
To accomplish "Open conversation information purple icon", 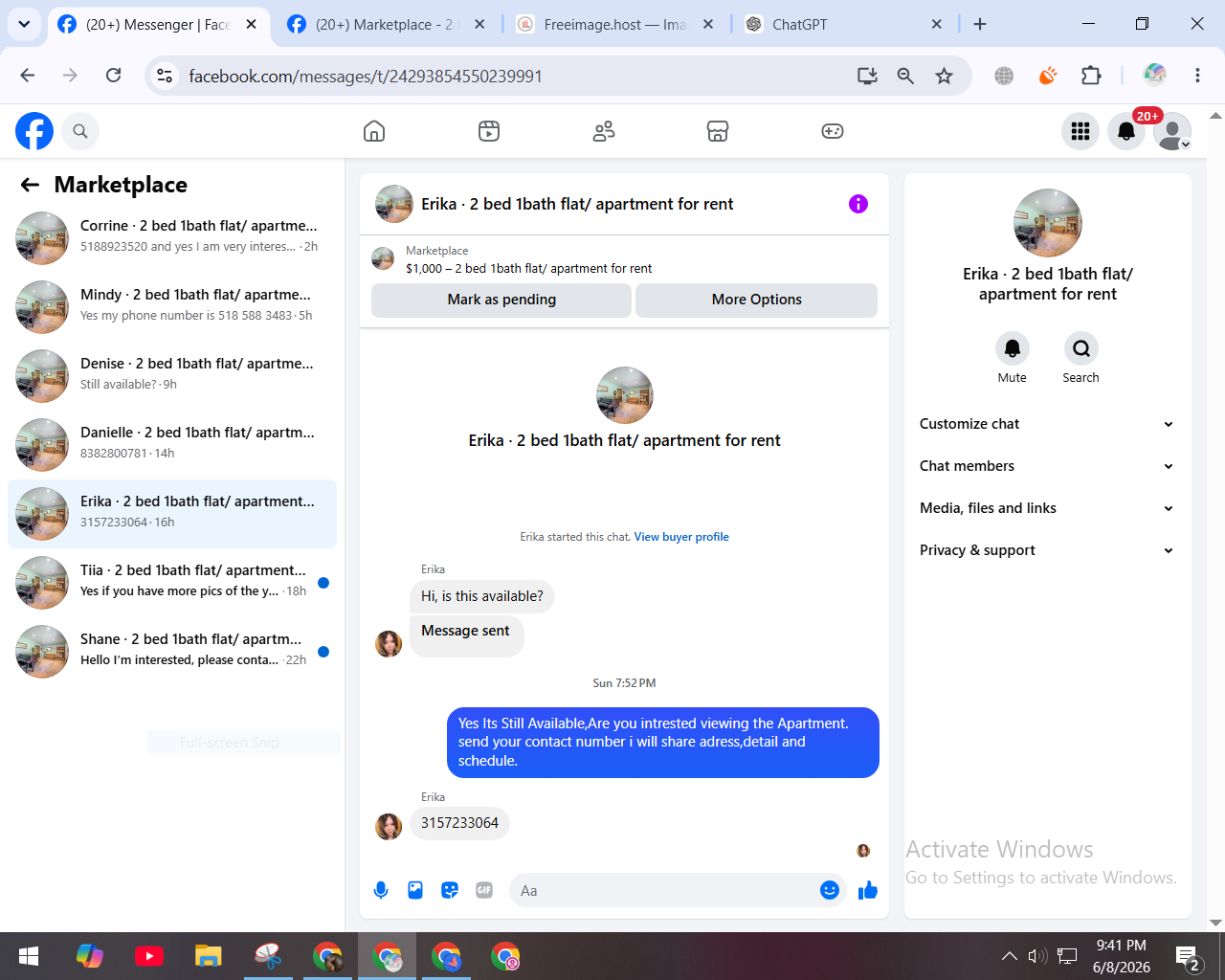I will coord(858,204).
